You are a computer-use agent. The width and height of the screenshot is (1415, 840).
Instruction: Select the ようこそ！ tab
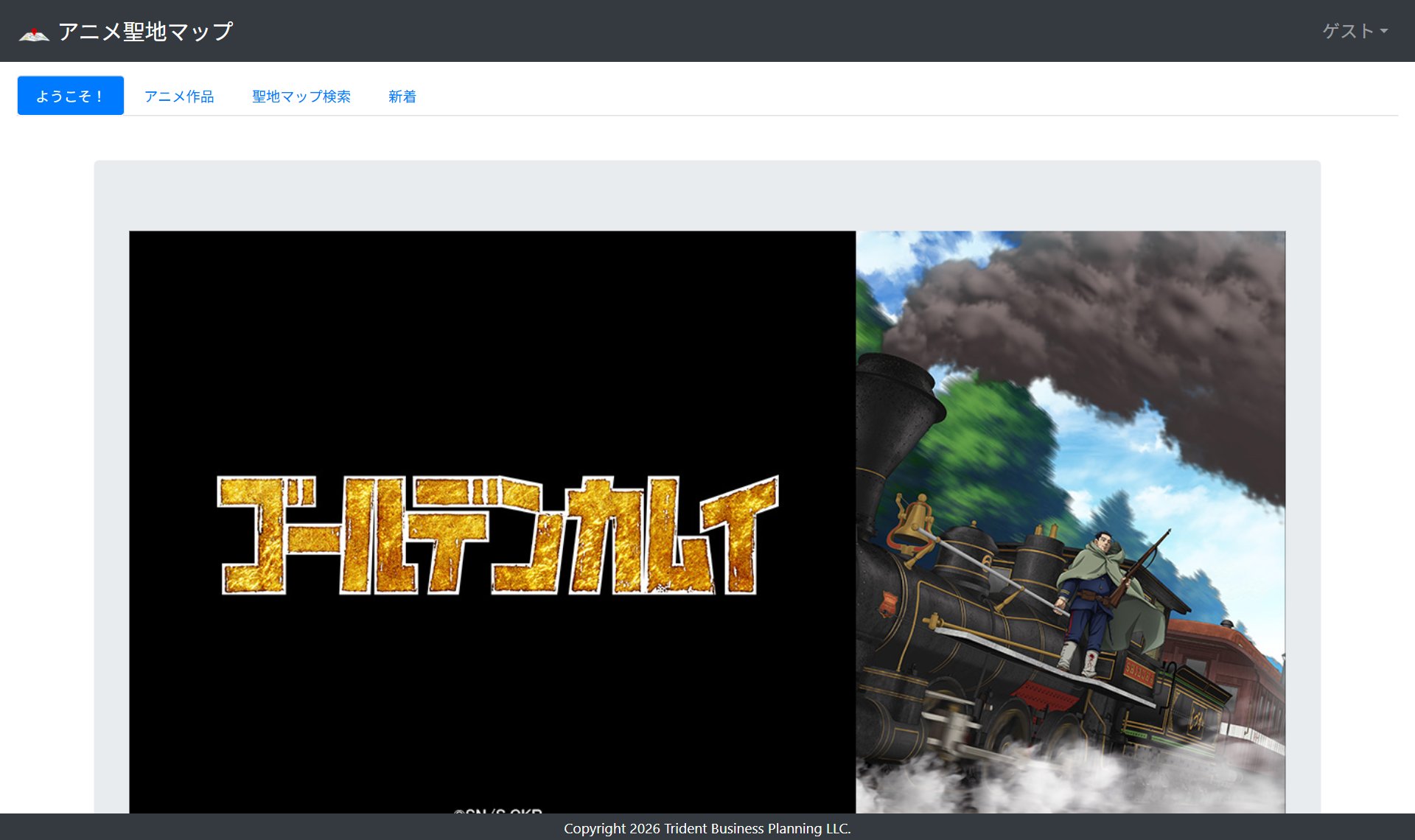[71, 96]
